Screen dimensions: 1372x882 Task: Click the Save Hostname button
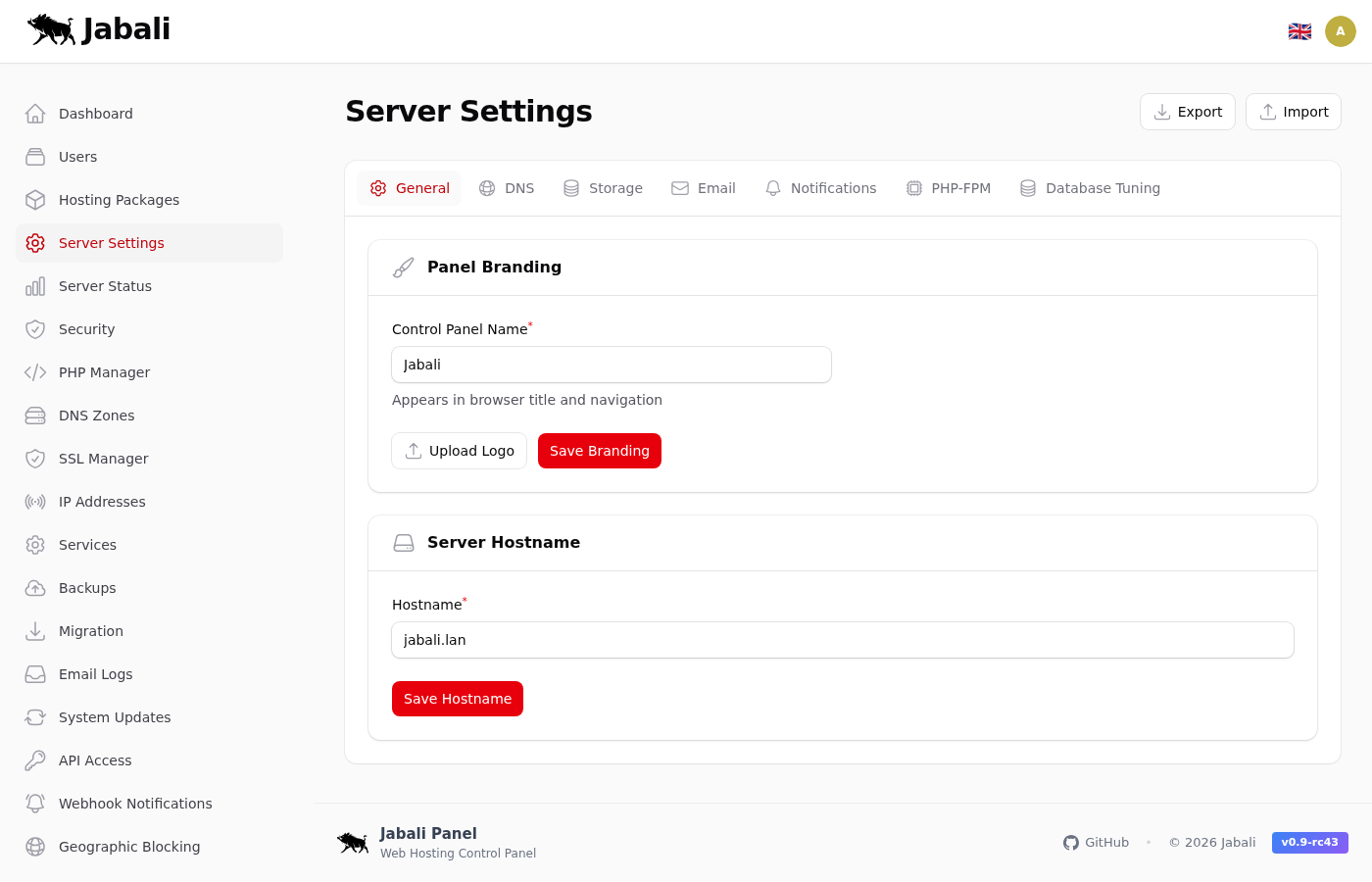point(458,699)
